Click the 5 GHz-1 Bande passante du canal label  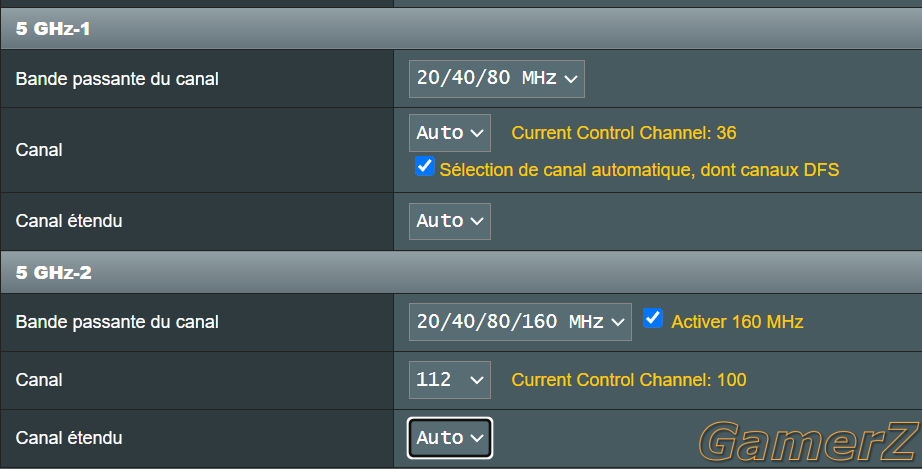tap(117, 79)
